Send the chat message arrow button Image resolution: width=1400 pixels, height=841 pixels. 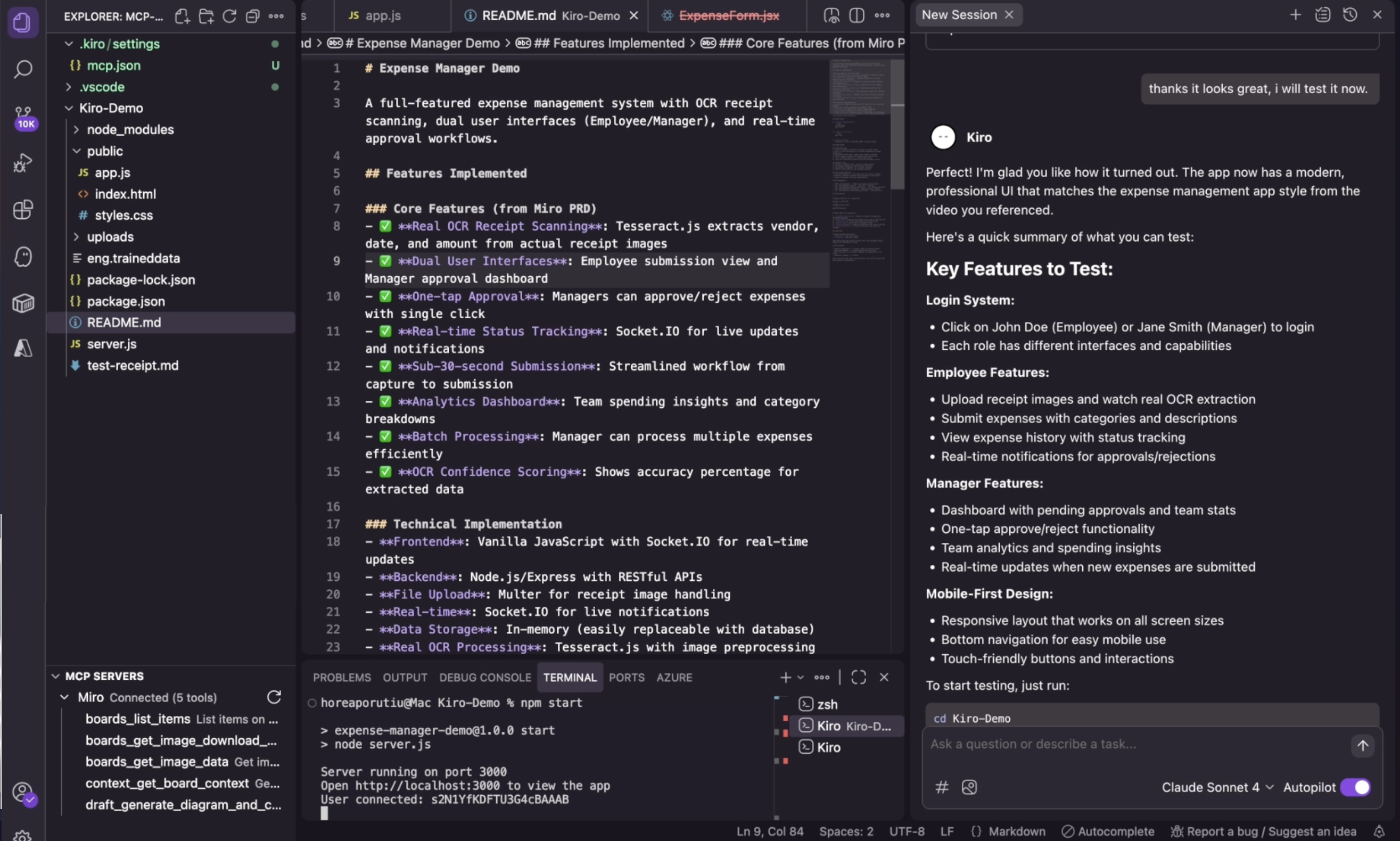pos(1362,746)
